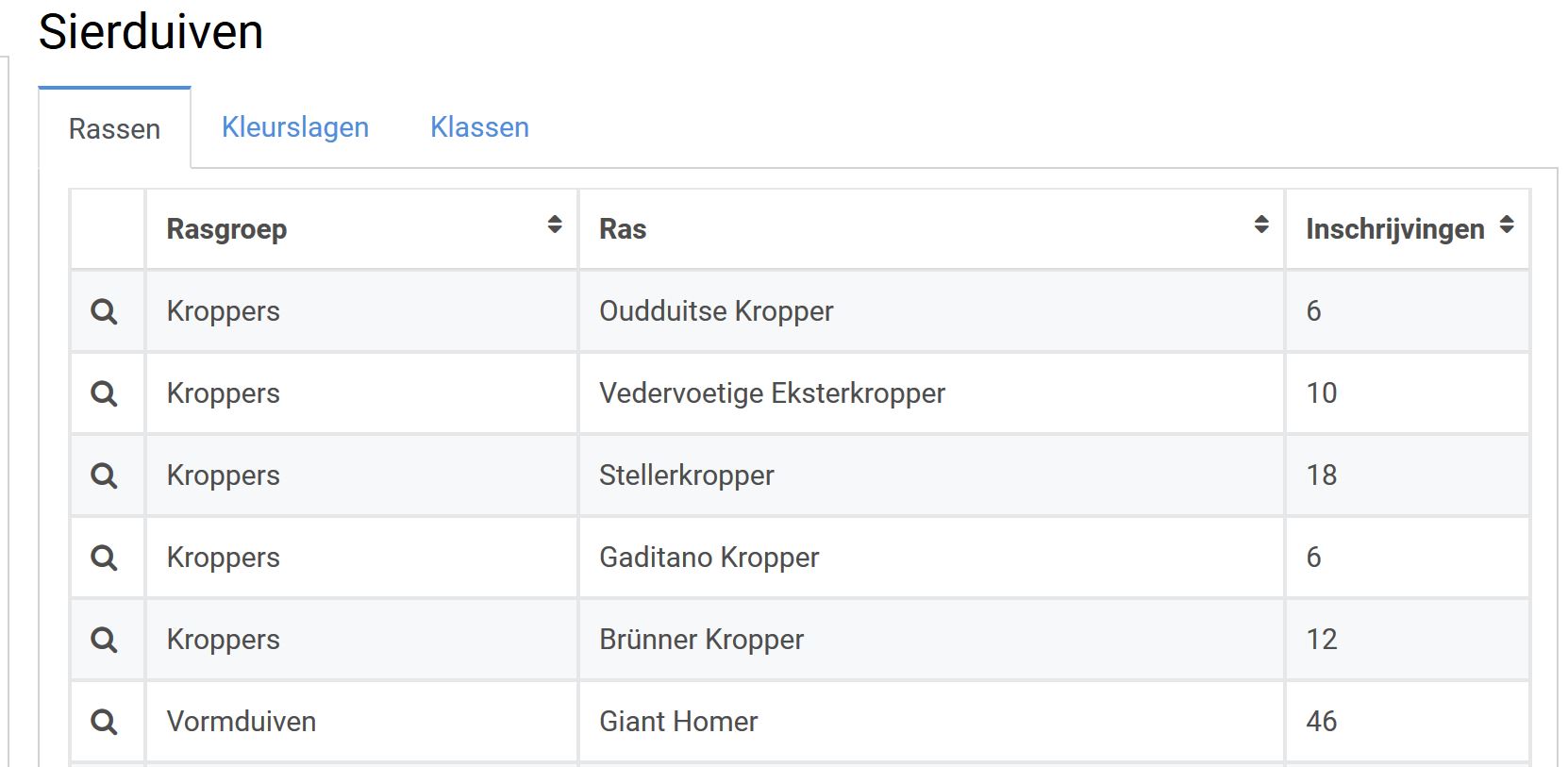This screenshot has height=767, width=1568.
Task: Click magnifier icon in Brünner Kropper row
Action: point(104,640)
